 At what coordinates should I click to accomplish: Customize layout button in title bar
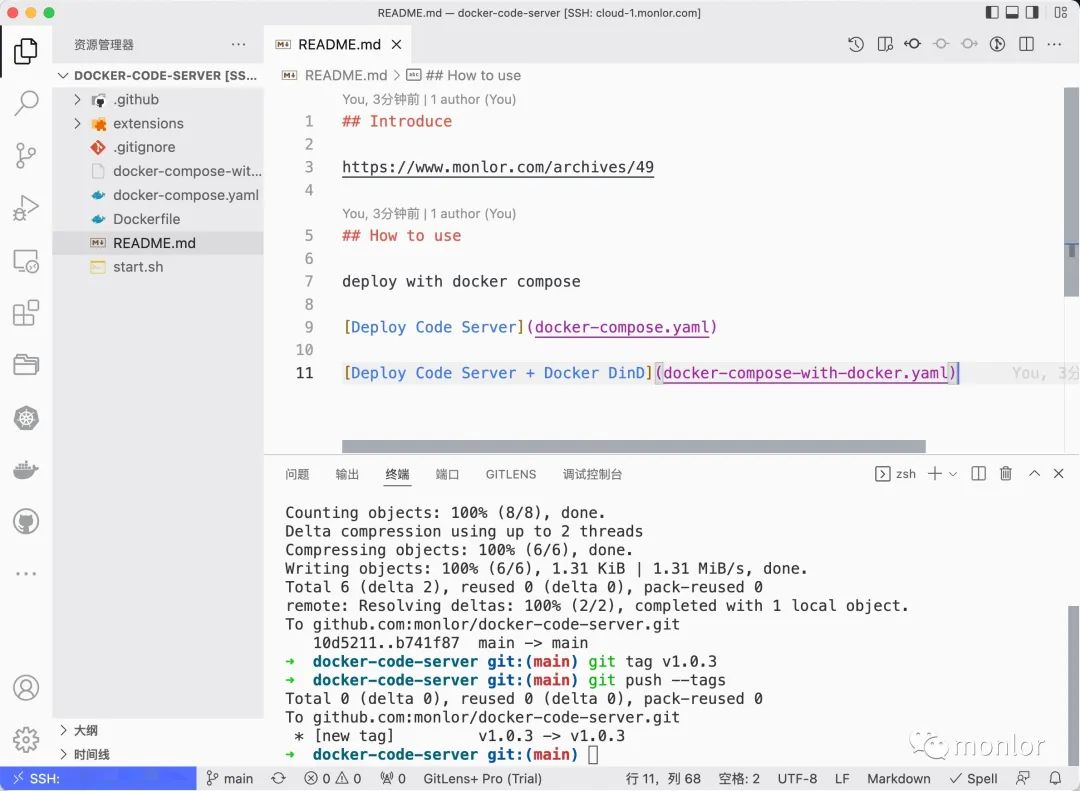click(1060, 12)
